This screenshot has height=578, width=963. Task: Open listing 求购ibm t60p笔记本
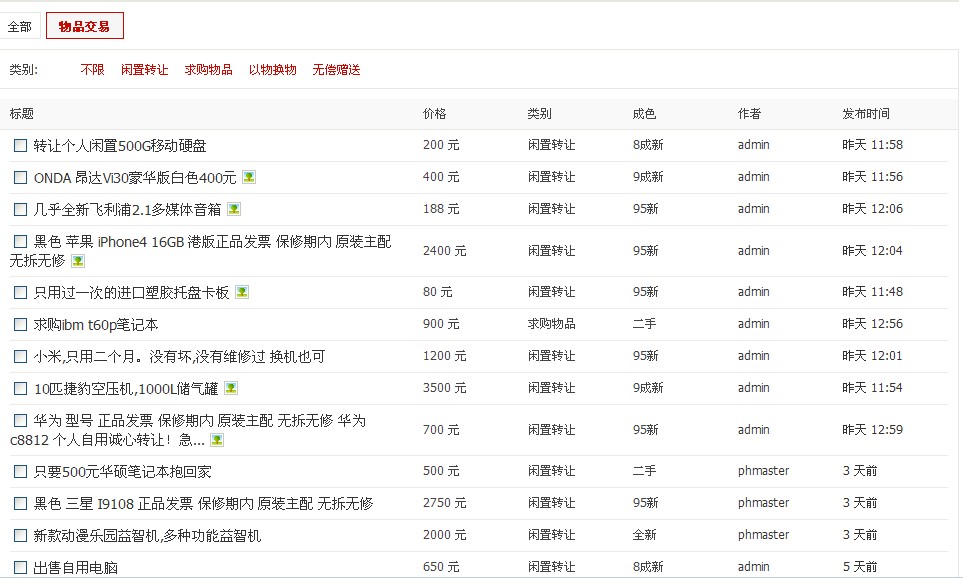[96, 324]
